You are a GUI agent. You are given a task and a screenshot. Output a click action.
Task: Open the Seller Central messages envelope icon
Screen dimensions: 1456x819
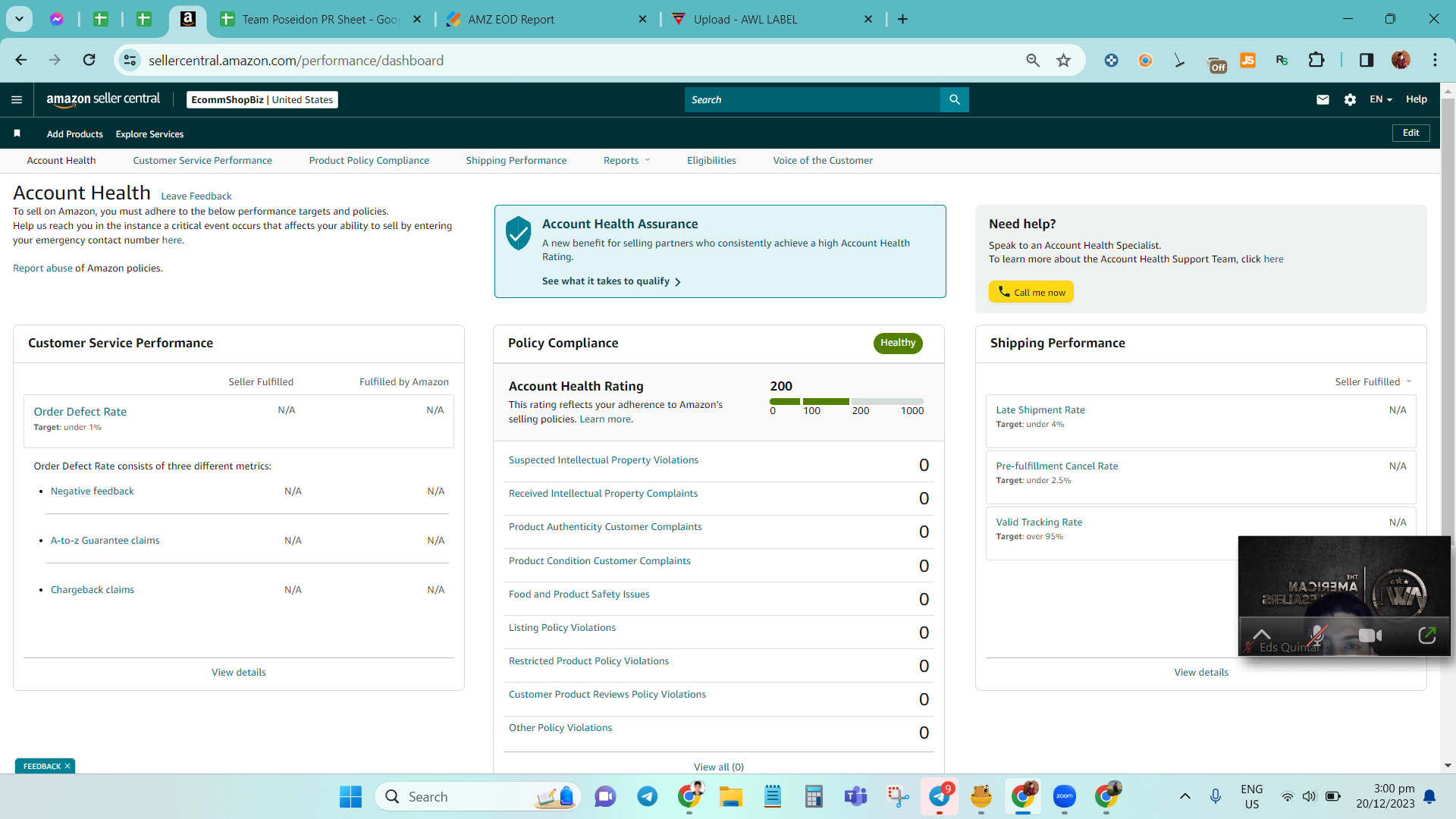(x=1323, y=99)
